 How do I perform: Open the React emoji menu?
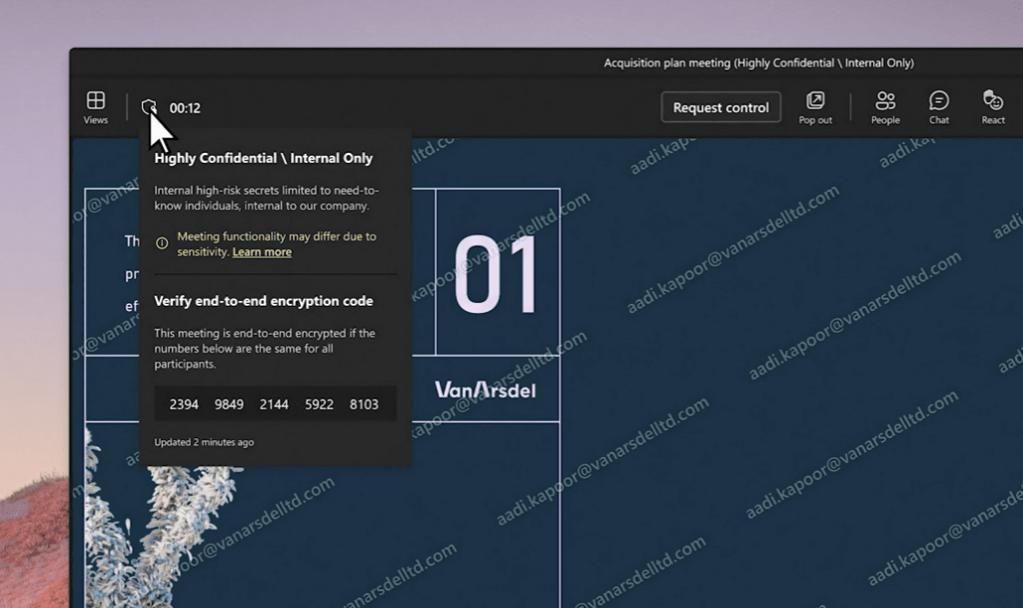(x=993, y=107)
